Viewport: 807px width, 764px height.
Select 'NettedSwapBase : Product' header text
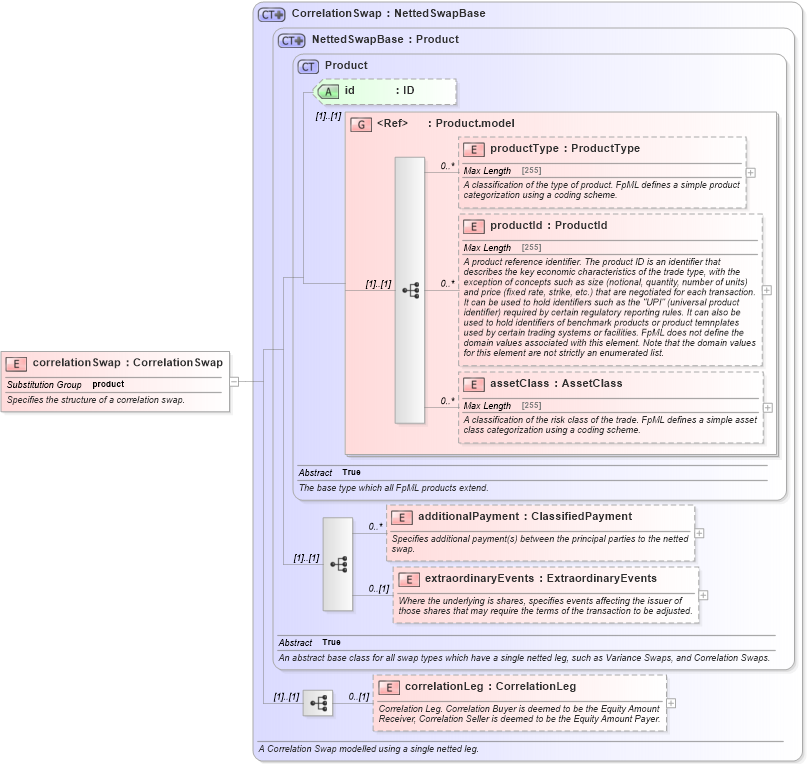[x=385, y=39]
